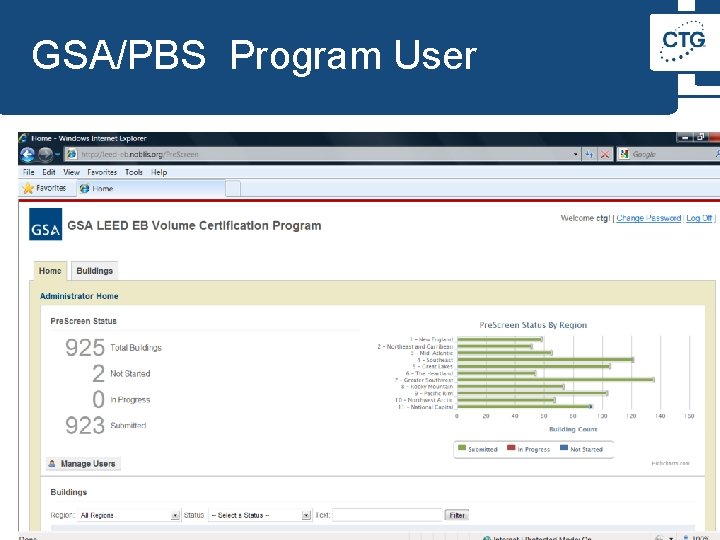The width and height of the screenshot is (720, 540).
Task: Click the 925 Total Buildings count
Action: coord(85,348)
